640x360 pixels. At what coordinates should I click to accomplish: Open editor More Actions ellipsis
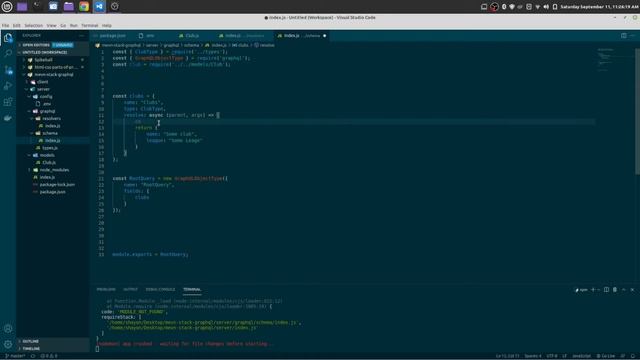[633, 36]
